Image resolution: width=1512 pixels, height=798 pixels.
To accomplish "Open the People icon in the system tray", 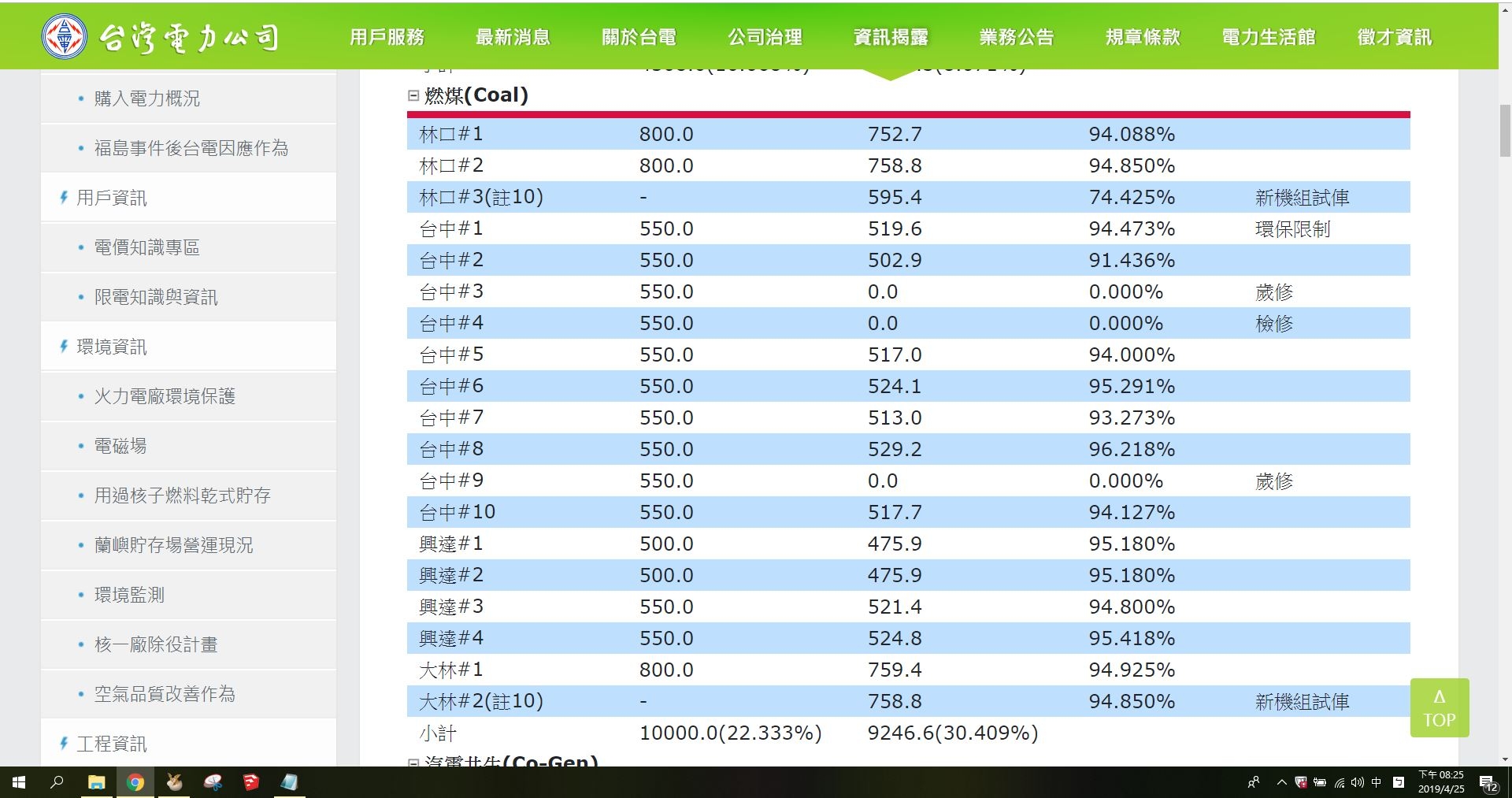I will [x=1254, y=782].
